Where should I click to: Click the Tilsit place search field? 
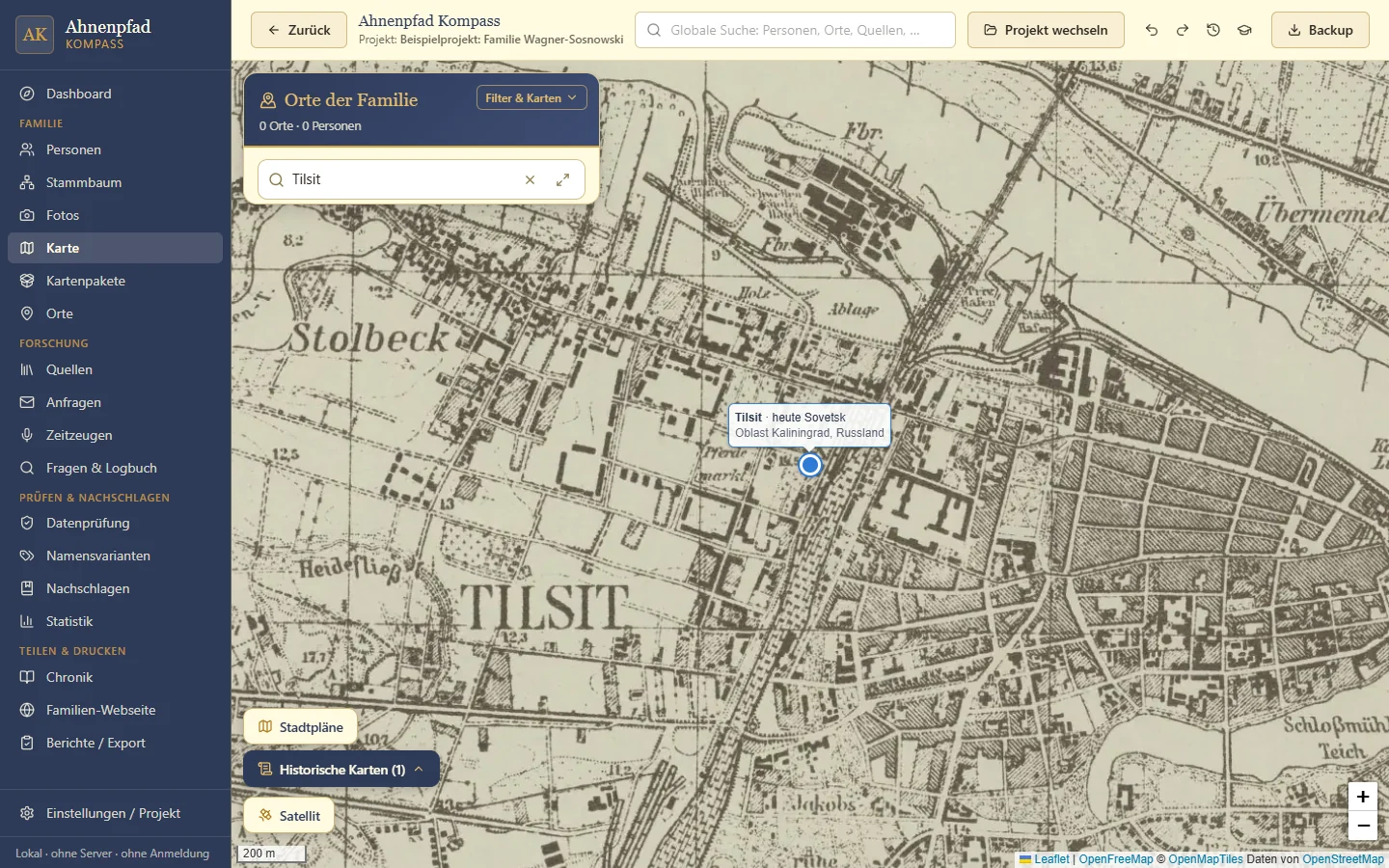coord(422,179)
